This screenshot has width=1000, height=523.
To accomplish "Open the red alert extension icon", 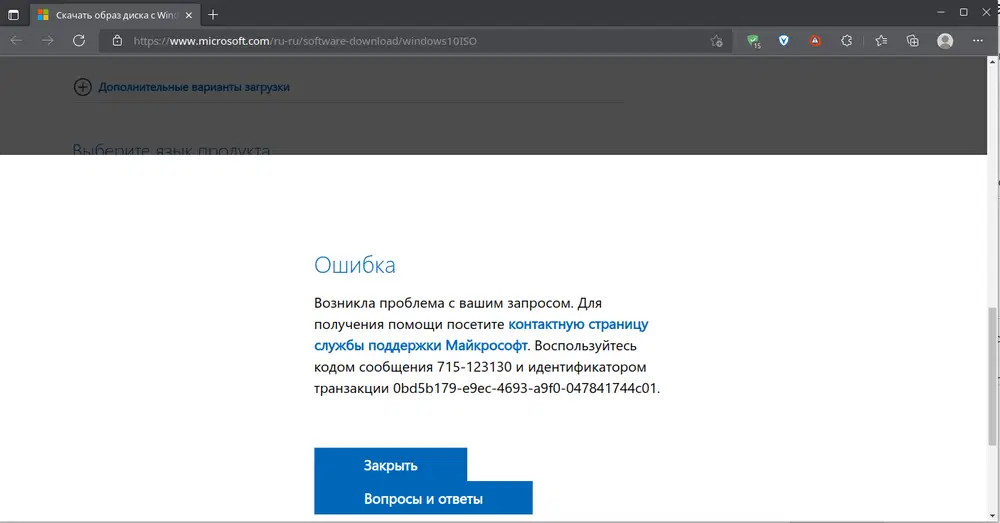I will tap(815, 41).
